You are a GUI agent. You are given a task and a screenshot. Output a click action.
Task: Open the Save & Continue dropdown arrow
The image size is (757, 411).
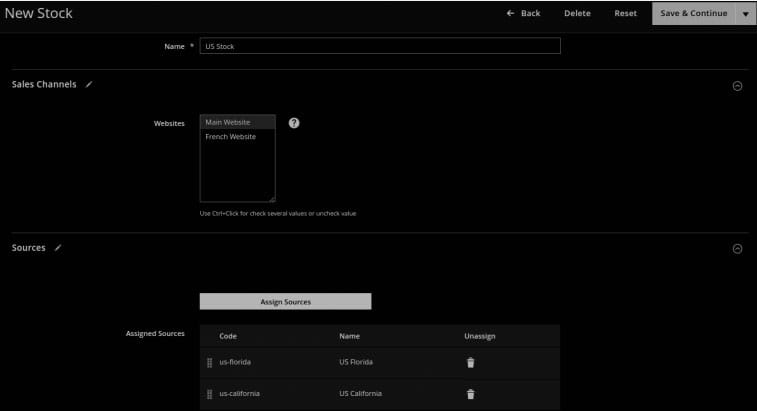click(745, 14)
